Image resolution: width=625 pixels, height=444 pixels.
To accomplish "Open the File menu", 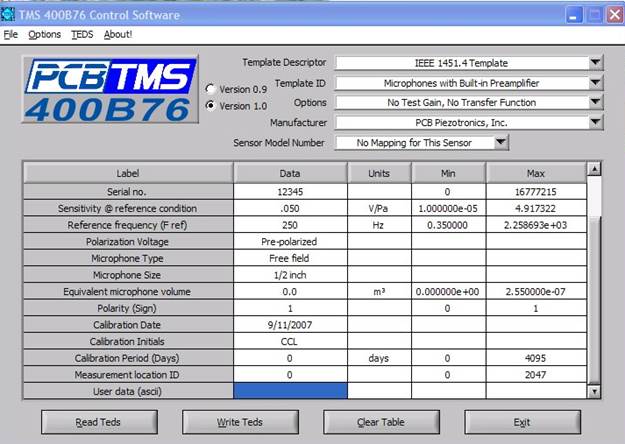I will pyautogui.click(x=10, y=35).
